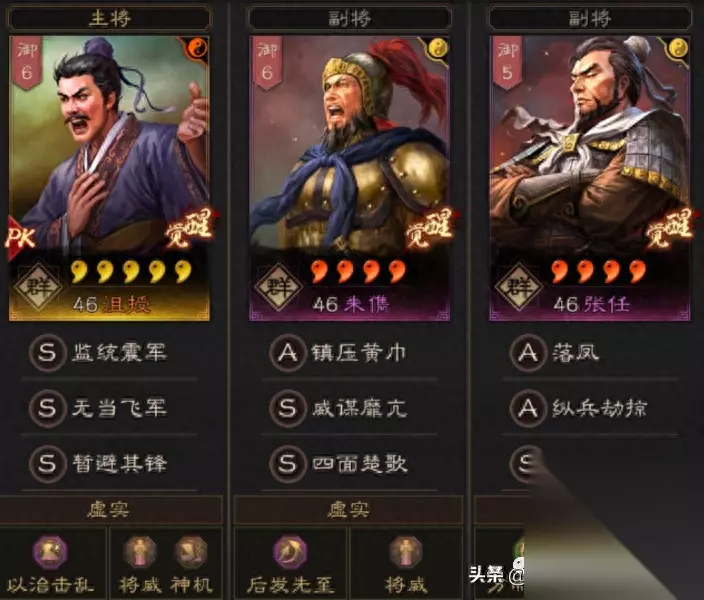Select the 落凤 skill slot
Viewport: 704px width, 600px height.
point(590,353)
